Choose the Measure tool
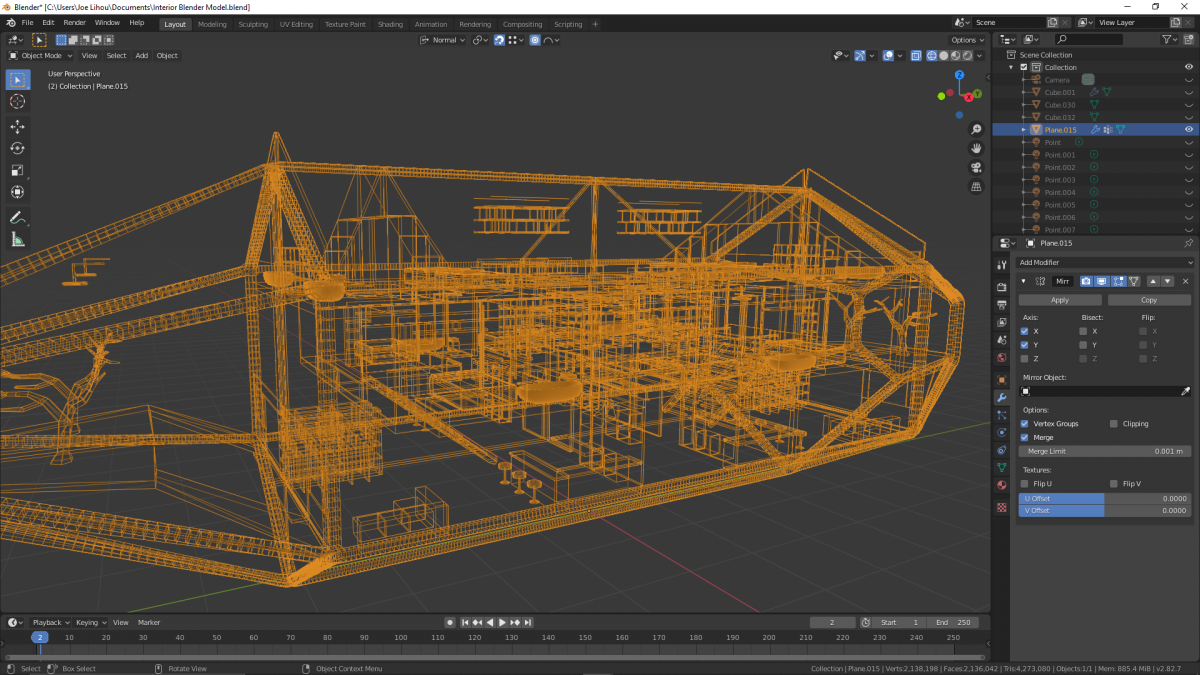 17,240
